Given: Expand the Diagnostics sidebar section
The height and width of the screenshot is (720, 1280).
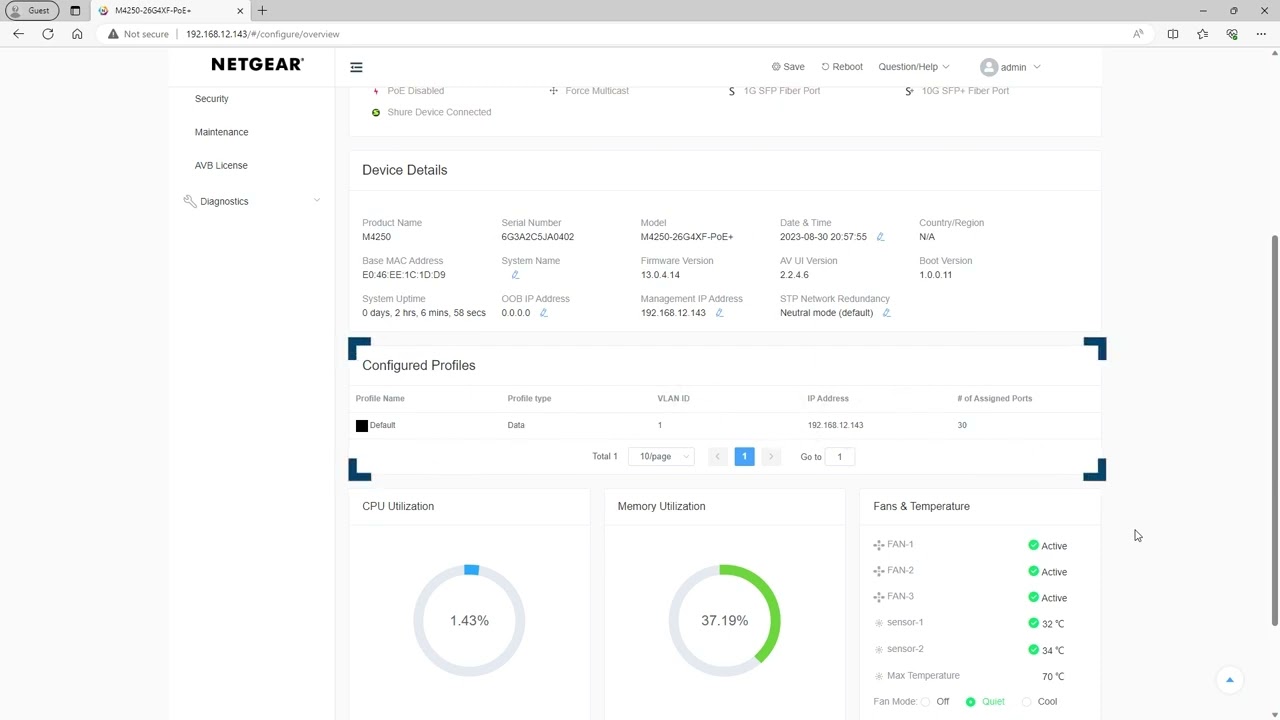Looking at the screenshot, I should [317, 201].
